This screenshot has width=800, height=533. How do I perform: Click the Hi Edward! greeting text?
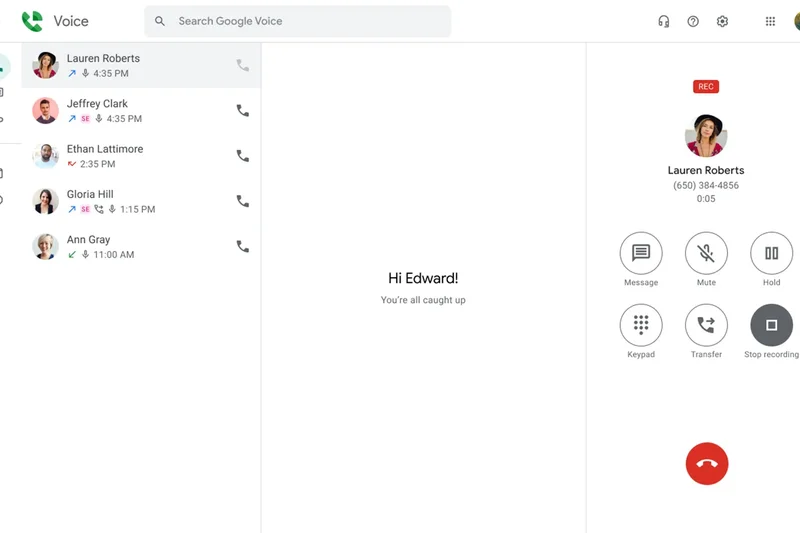click(423, 278)
